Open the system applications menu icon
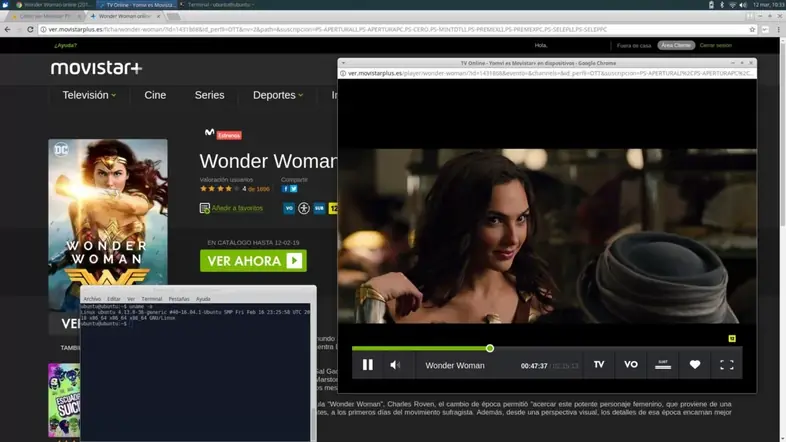 point(5,5)
